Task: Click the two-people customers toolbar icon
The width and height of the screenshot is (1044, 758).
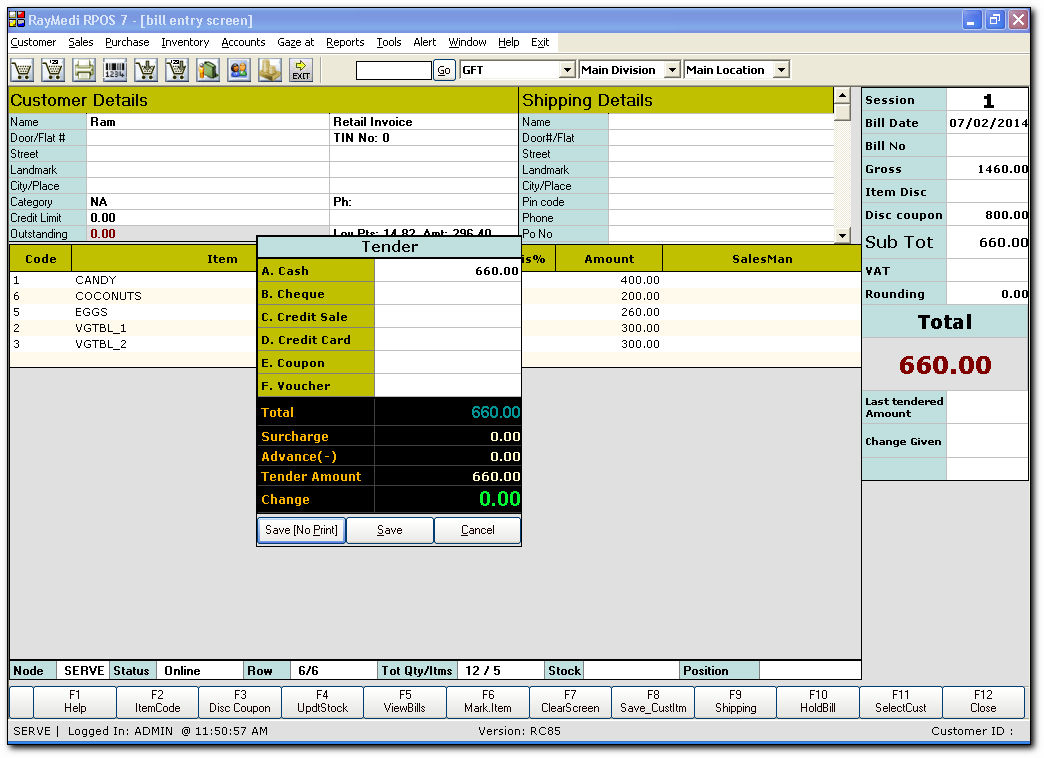Action: (x=239, y=70)
